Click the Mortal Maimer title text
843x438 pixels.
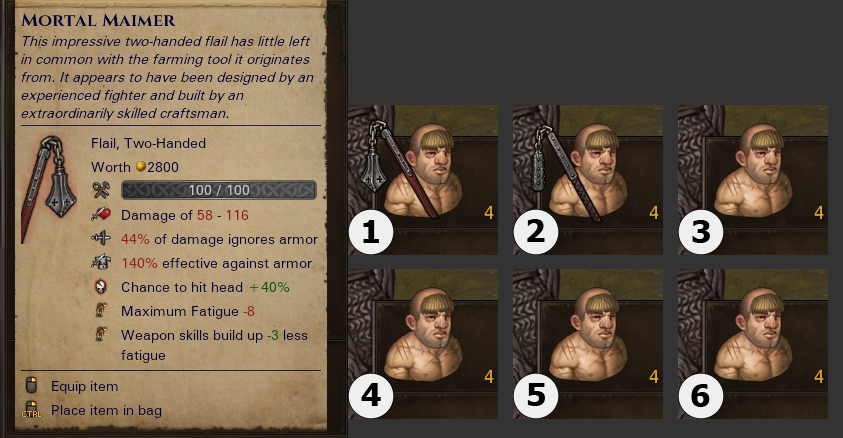pos(98,20)
